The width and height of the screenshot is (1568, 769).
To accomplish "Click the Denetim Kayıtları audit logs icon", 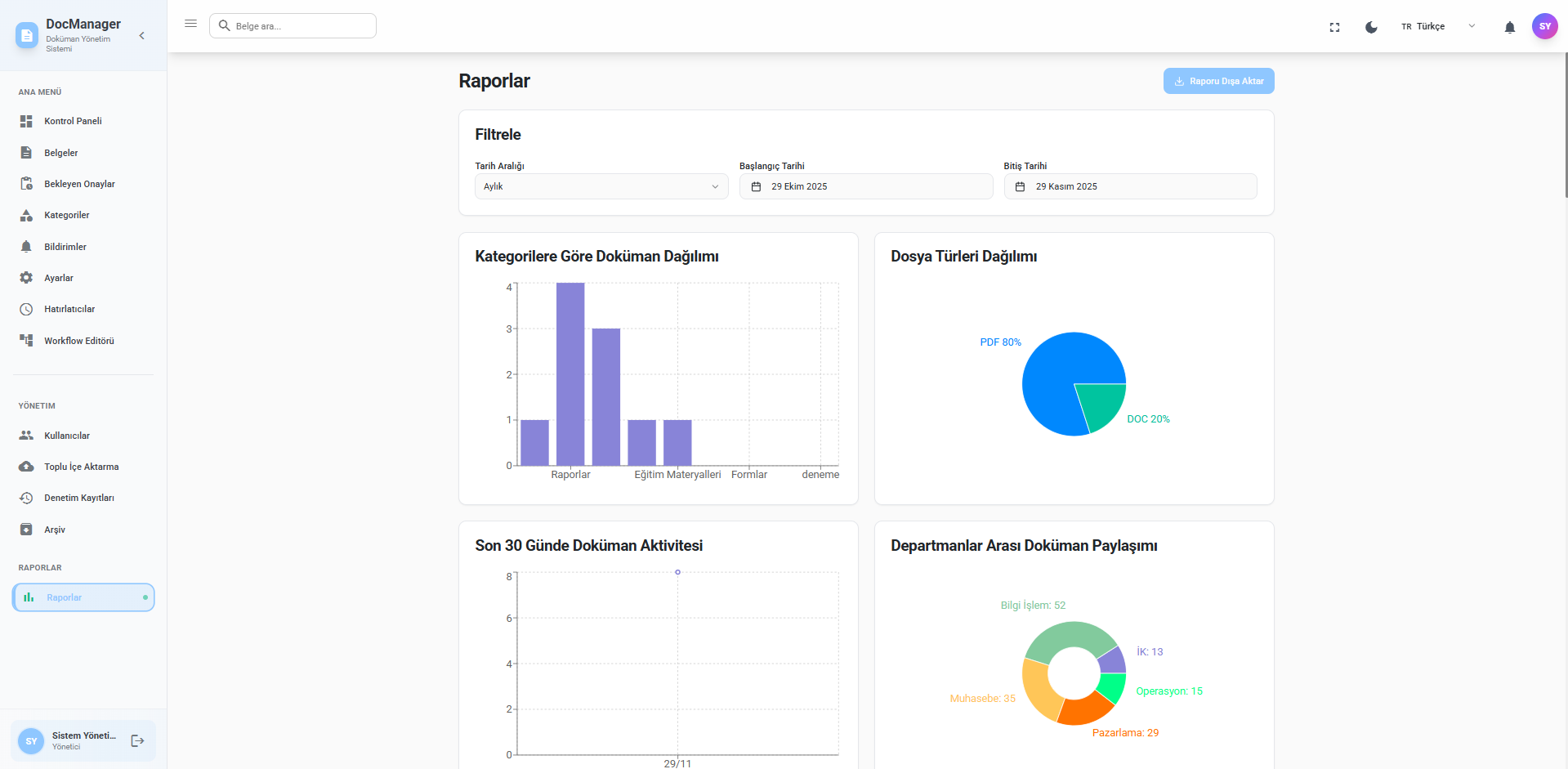I will pyautogui.click(x=27, y=498).
